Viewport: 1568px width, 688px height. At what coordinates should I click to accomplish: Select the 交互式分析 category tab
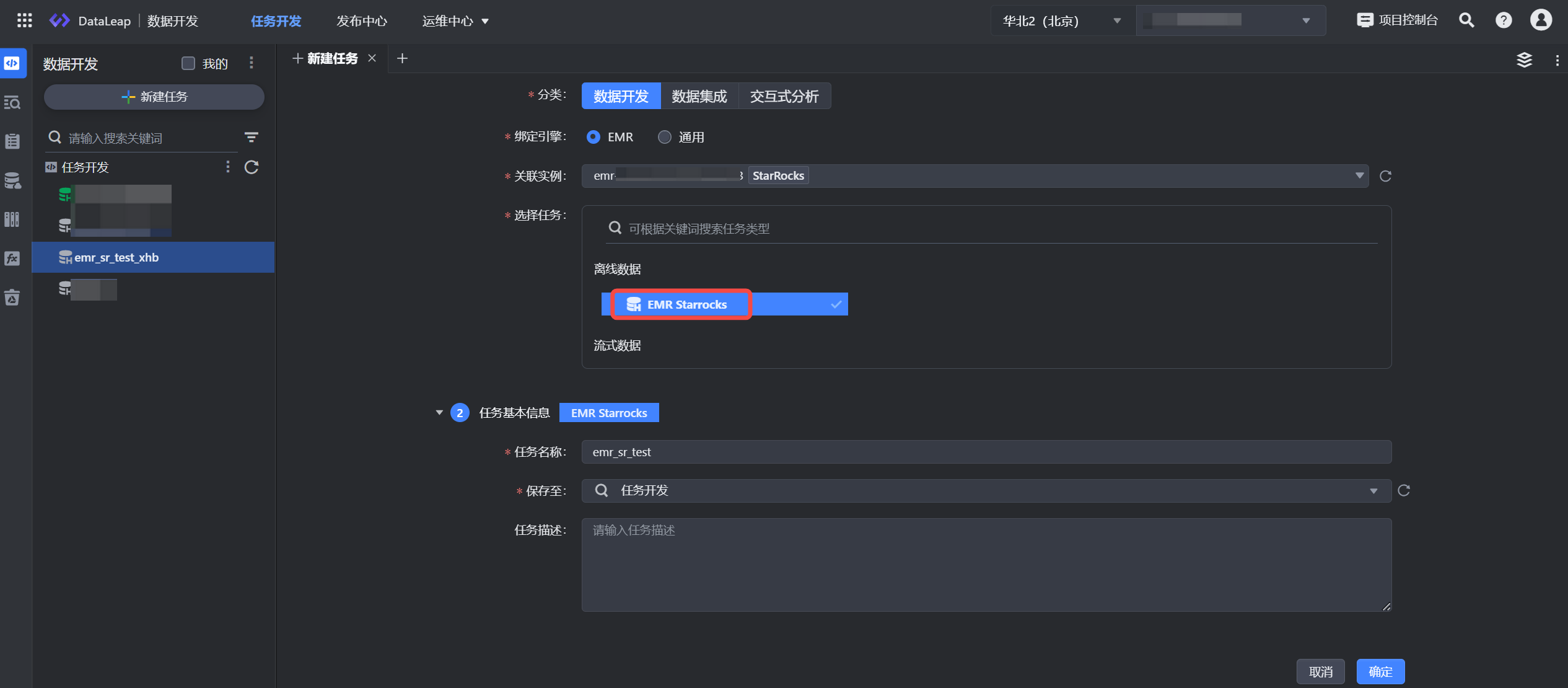tap(784, 96)
